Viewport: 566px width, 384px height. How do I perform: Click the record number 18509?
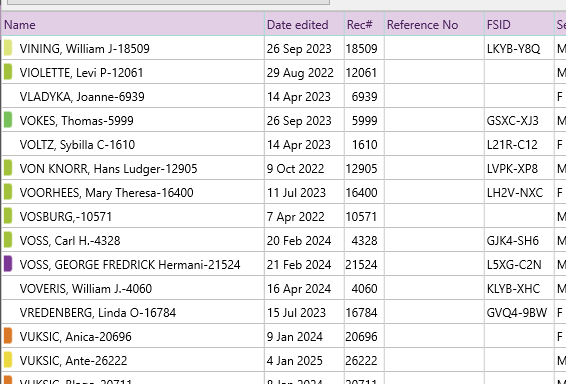point(361,49)
